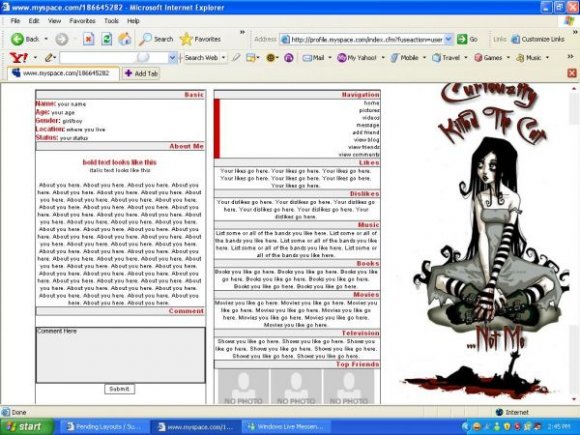This screenshot has height=435, width=580.
Task: Click the Yahoo toolbar pencil icon
Action: tap(49, 57)
